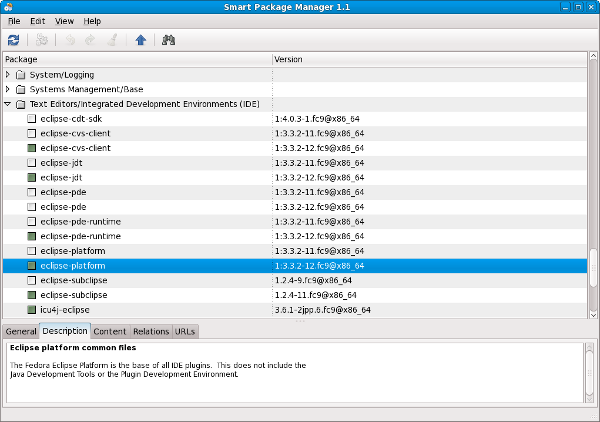
Task: Toggle installed box for eclipse-pde-runtime 1:3.3.2-12
Action: click(32, 236)
